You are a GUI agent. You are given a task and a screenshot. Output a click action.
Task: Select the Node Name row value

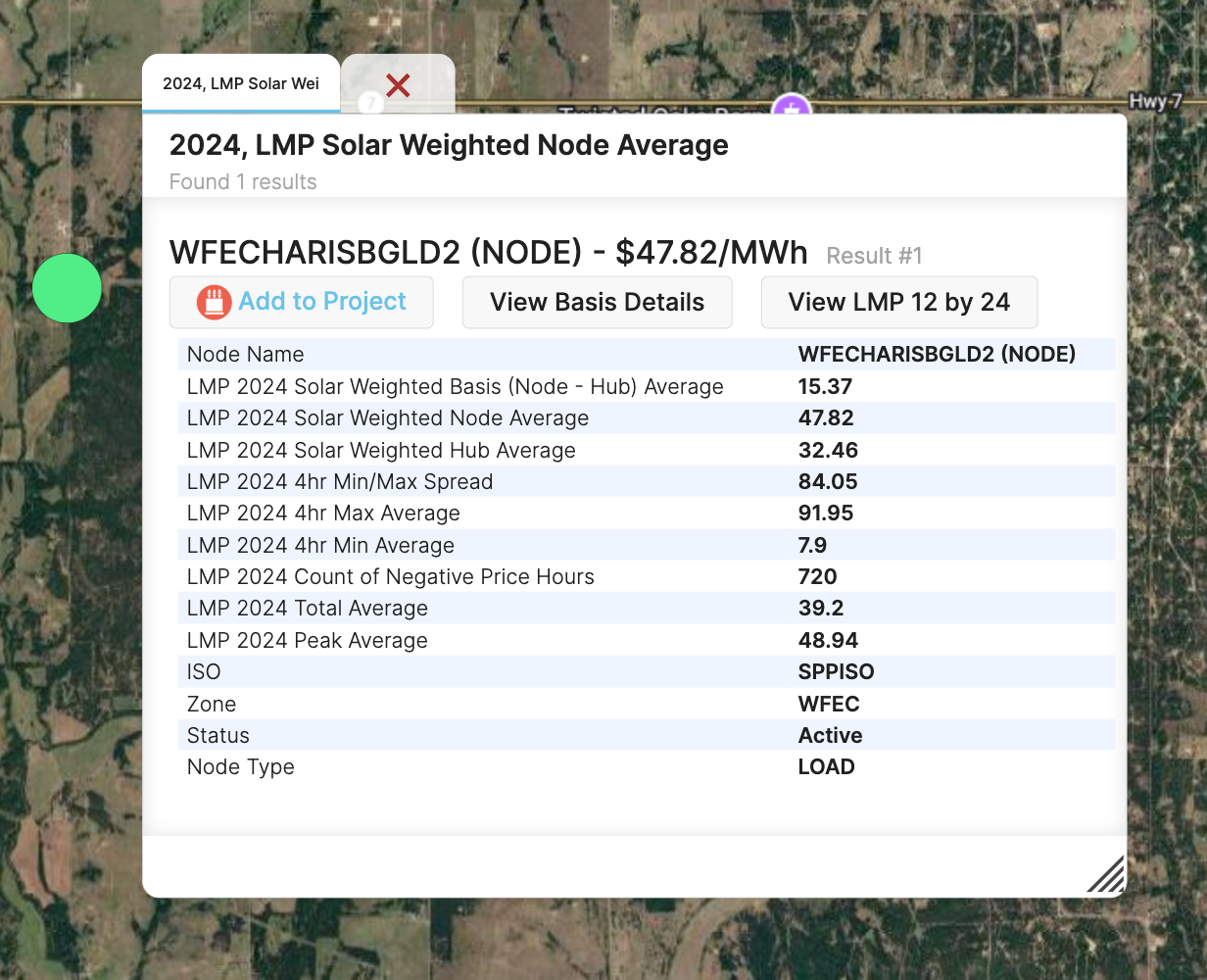coord(937,355)
